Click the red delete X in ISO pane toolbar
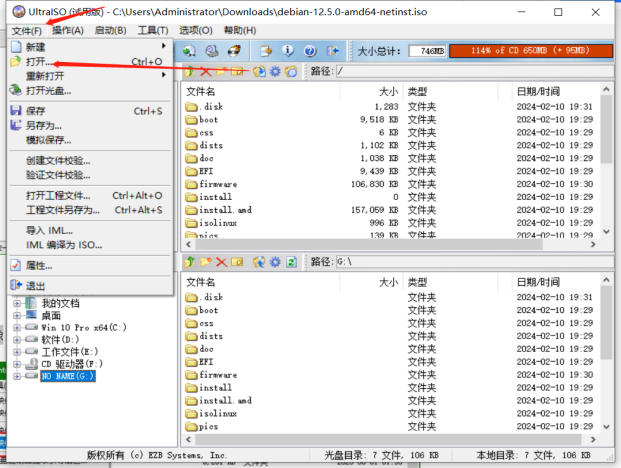The image size is (621, 468). [206, 71]
